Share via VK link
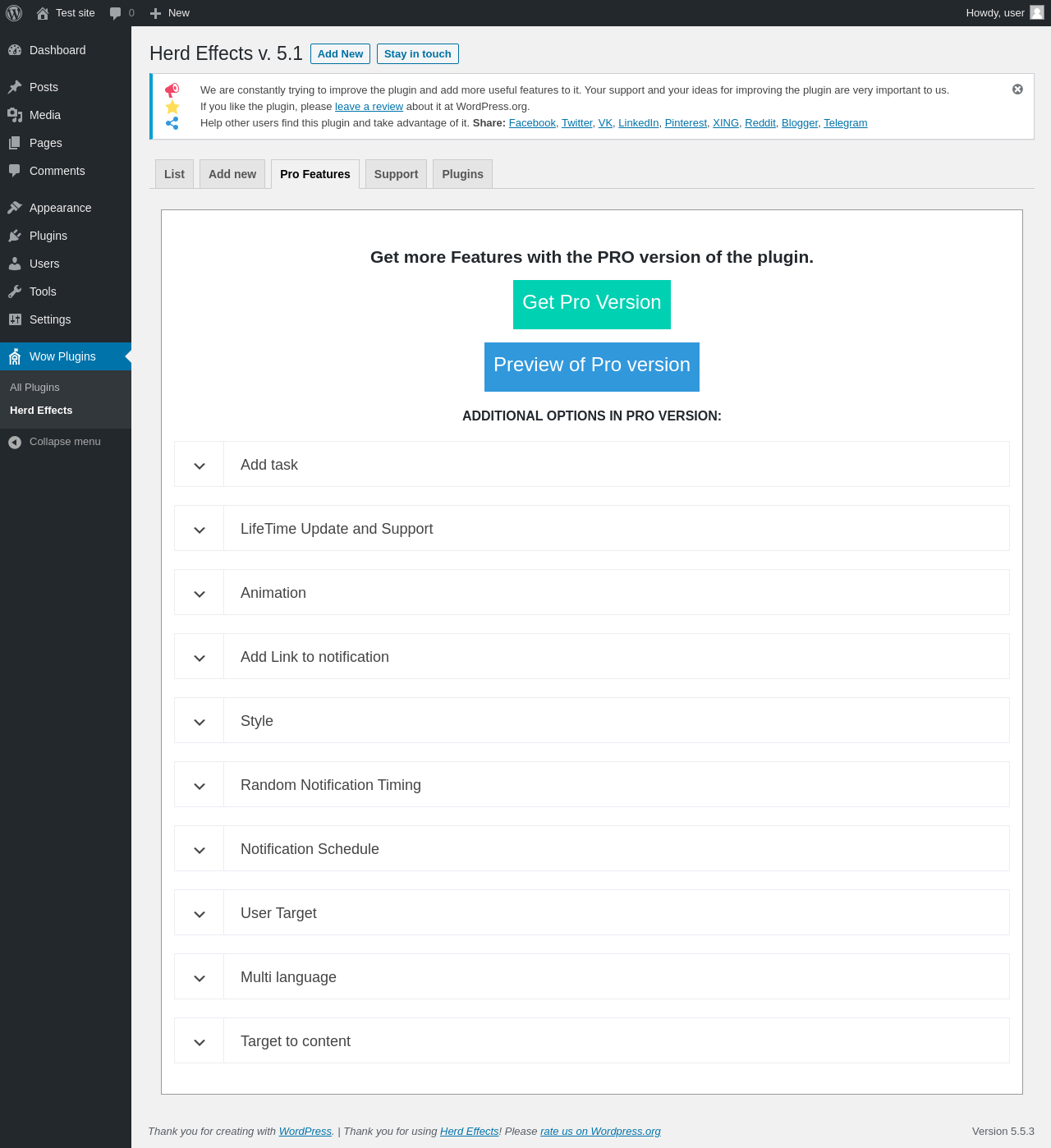Image resolution: width=1051 pixels, height=1148 pixels. (605, 123)
